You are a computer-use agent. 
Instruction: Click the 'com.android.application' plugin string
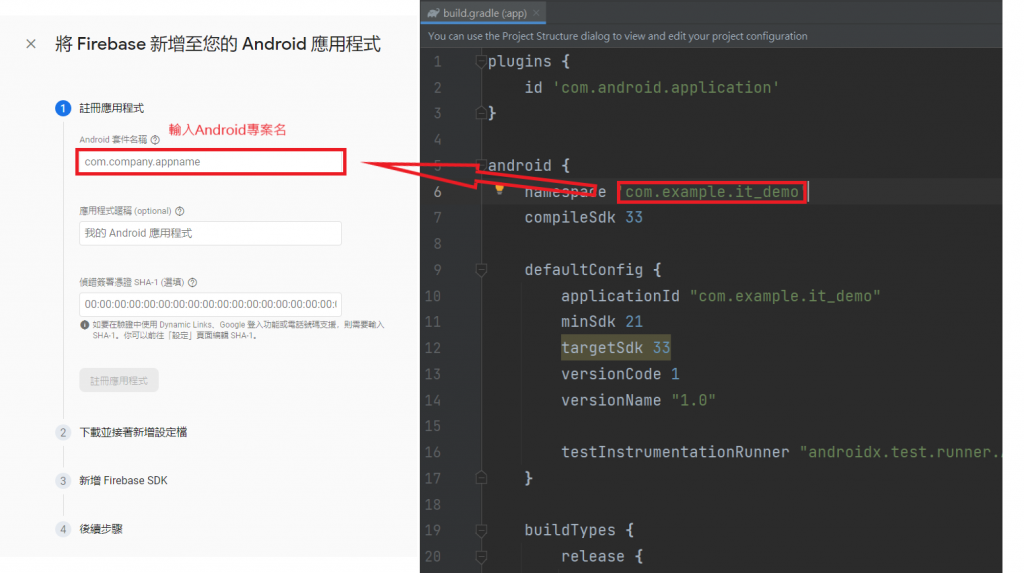[666, 88]
